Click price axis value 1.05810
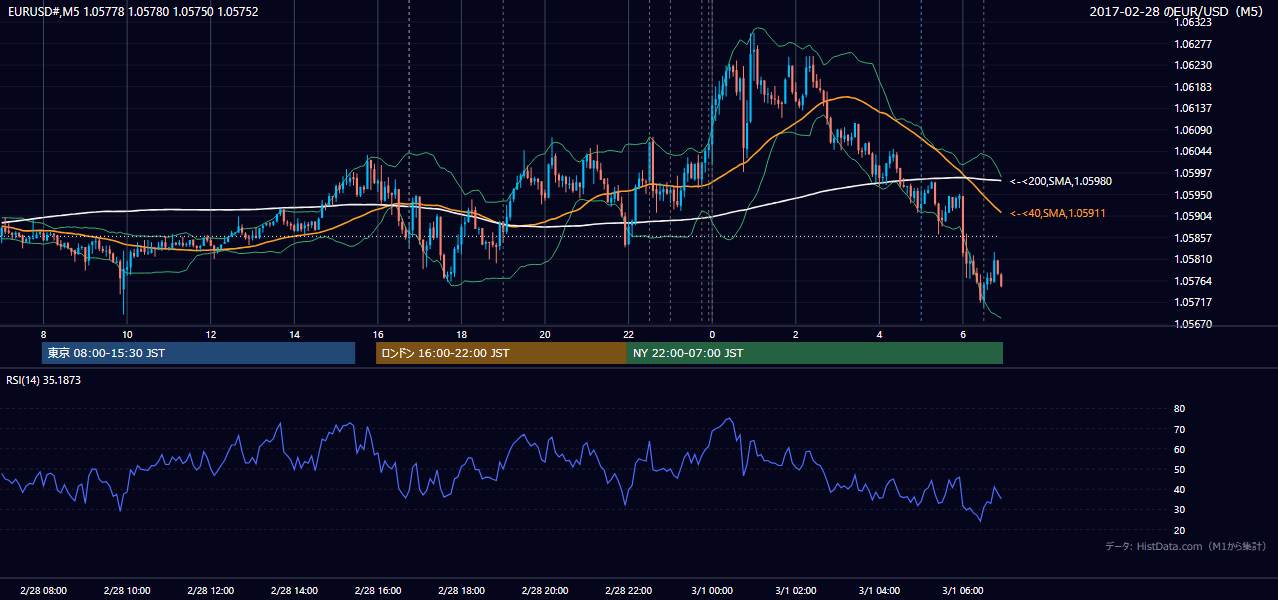The width and height of the screenshot is (1278, 600). tap(1193, 259)
